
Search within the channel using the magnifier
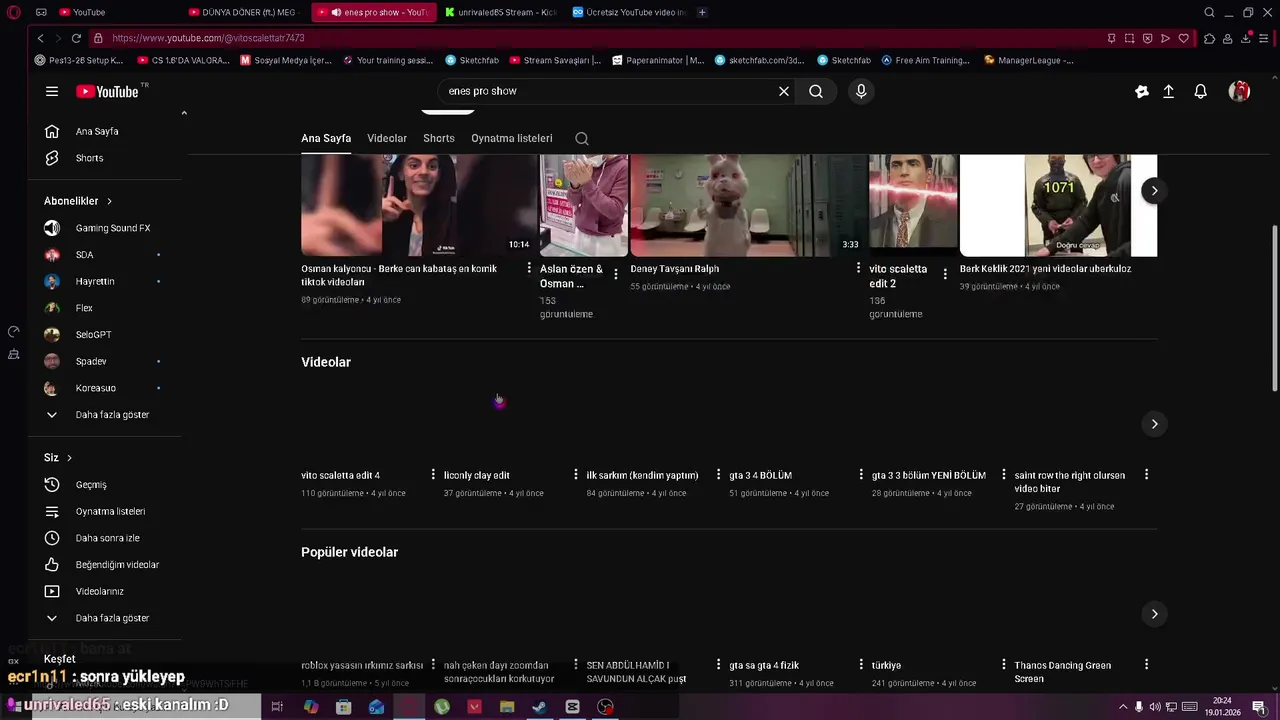(x=582, y=139)
